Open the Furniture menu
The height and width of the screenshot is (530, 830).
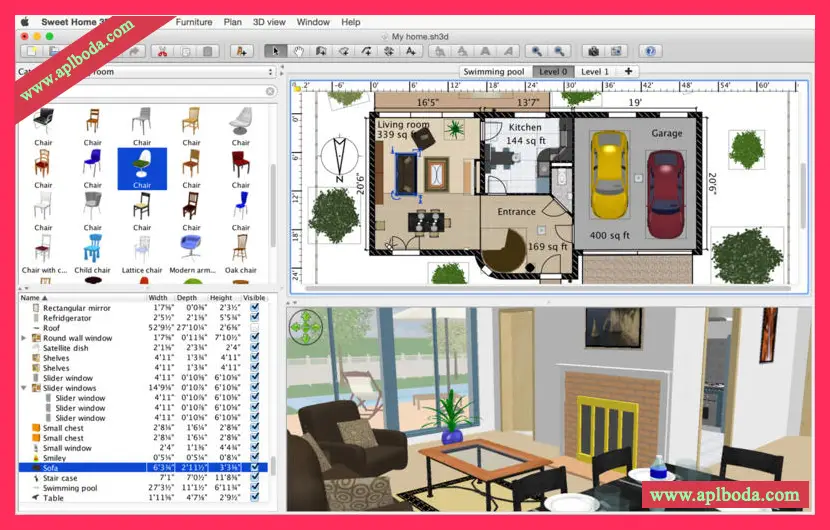(x=194, y=21)
